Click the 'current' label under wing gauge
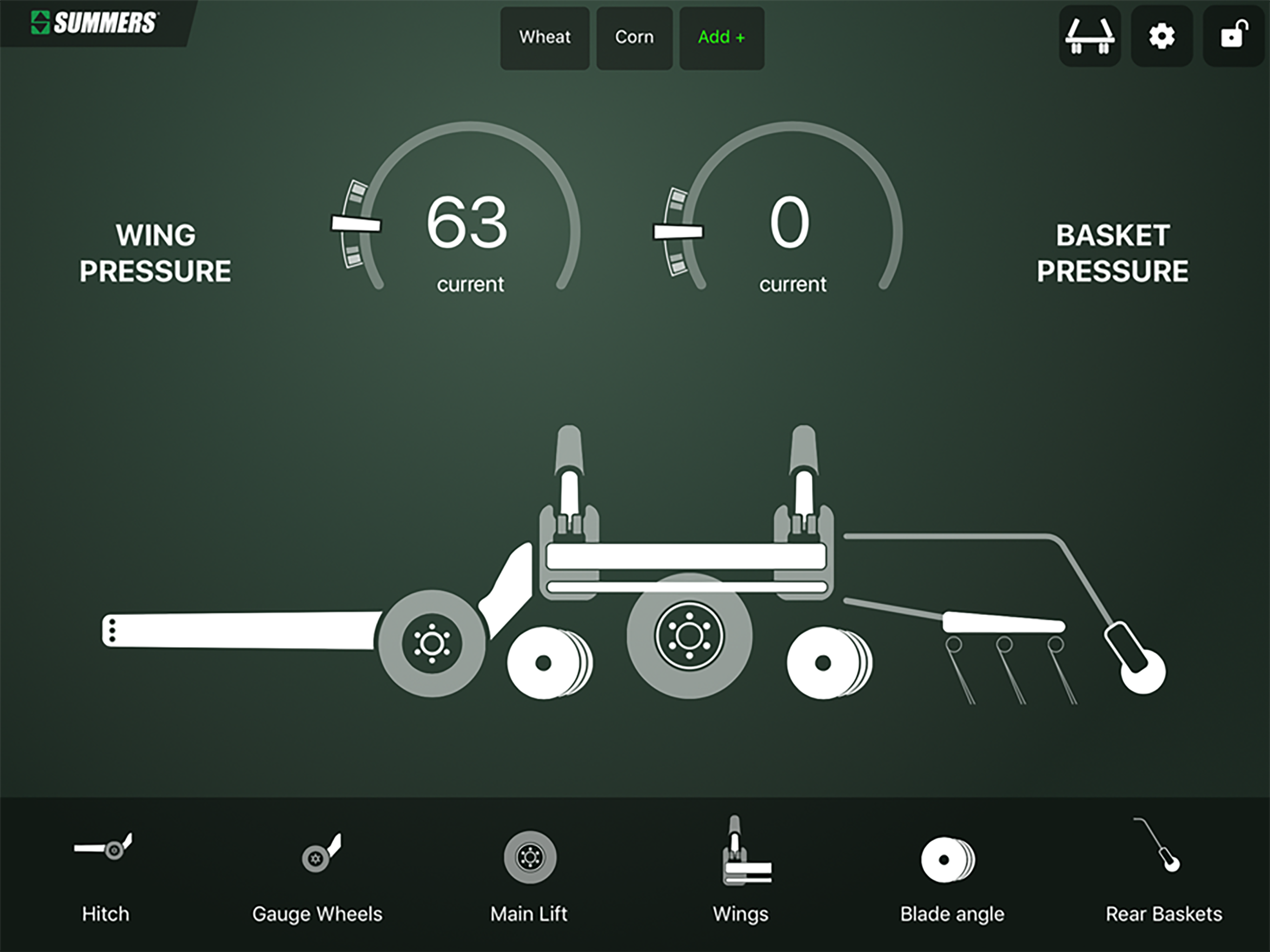 470,284
